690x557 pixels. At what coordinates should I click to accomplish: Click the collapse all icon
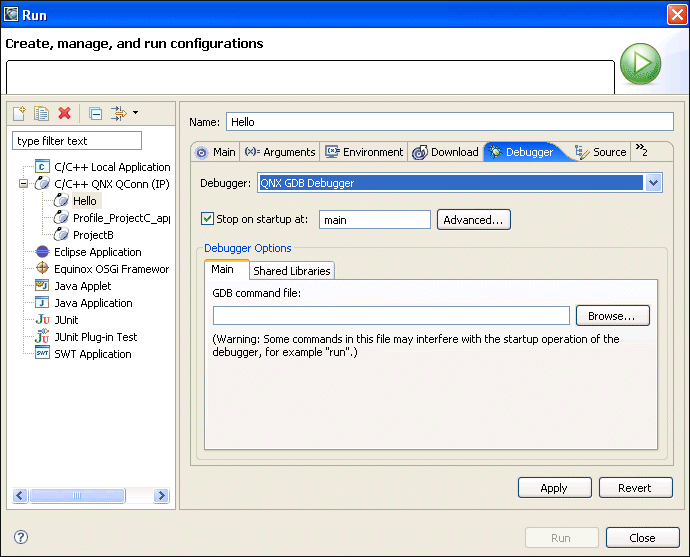pos(95,114)
